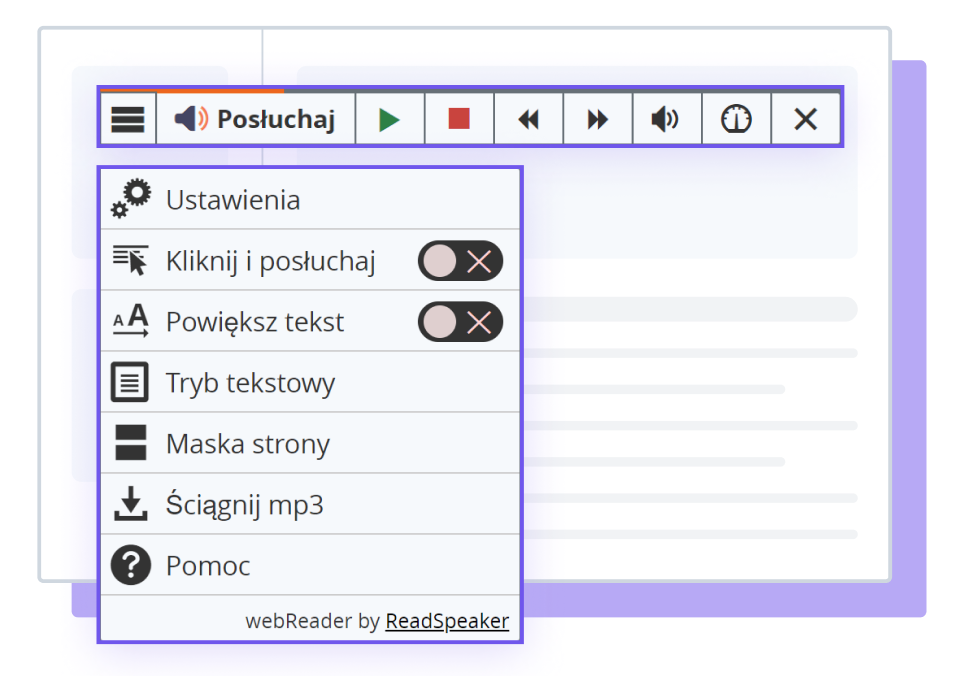Click the fast-forward double-arrow icon
The width and height of the screenshot is (964, 676).
[597, 120]
